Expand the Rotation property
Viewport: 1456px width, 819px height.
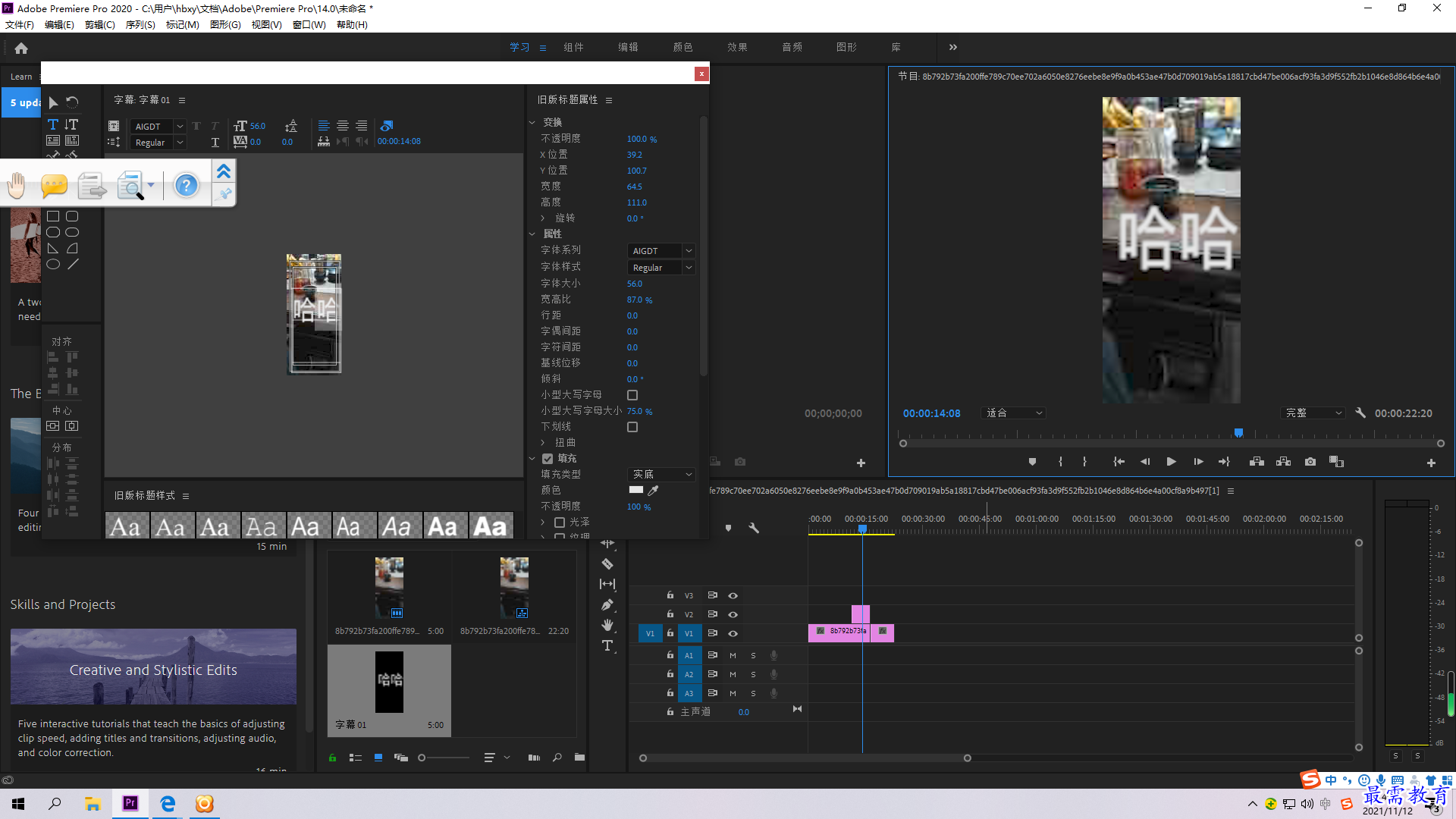tap(543, 218)
